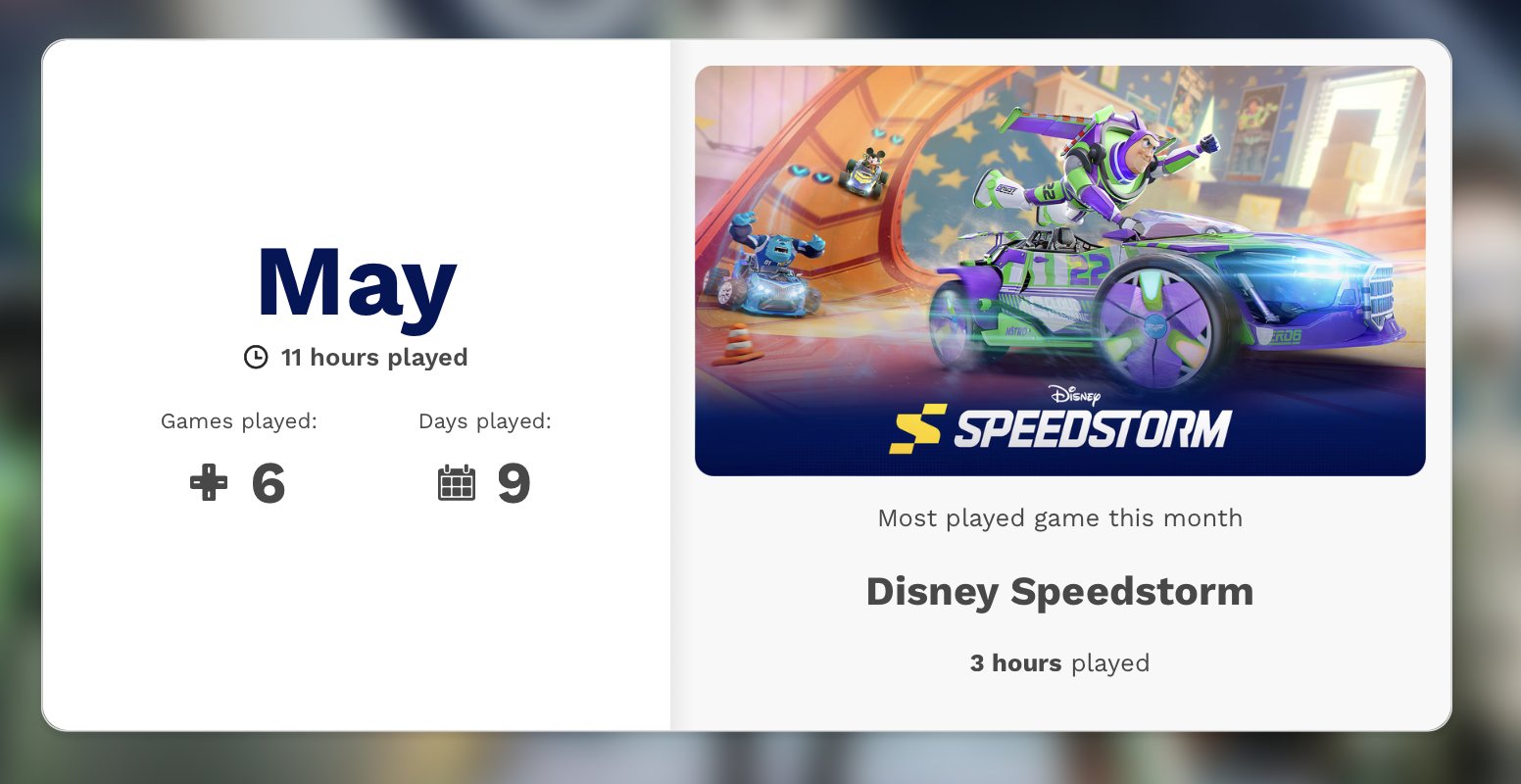Click the d-pad icon under Games played
The height and width of the screenshot is (784, 1521).
[x=209, y=483]
